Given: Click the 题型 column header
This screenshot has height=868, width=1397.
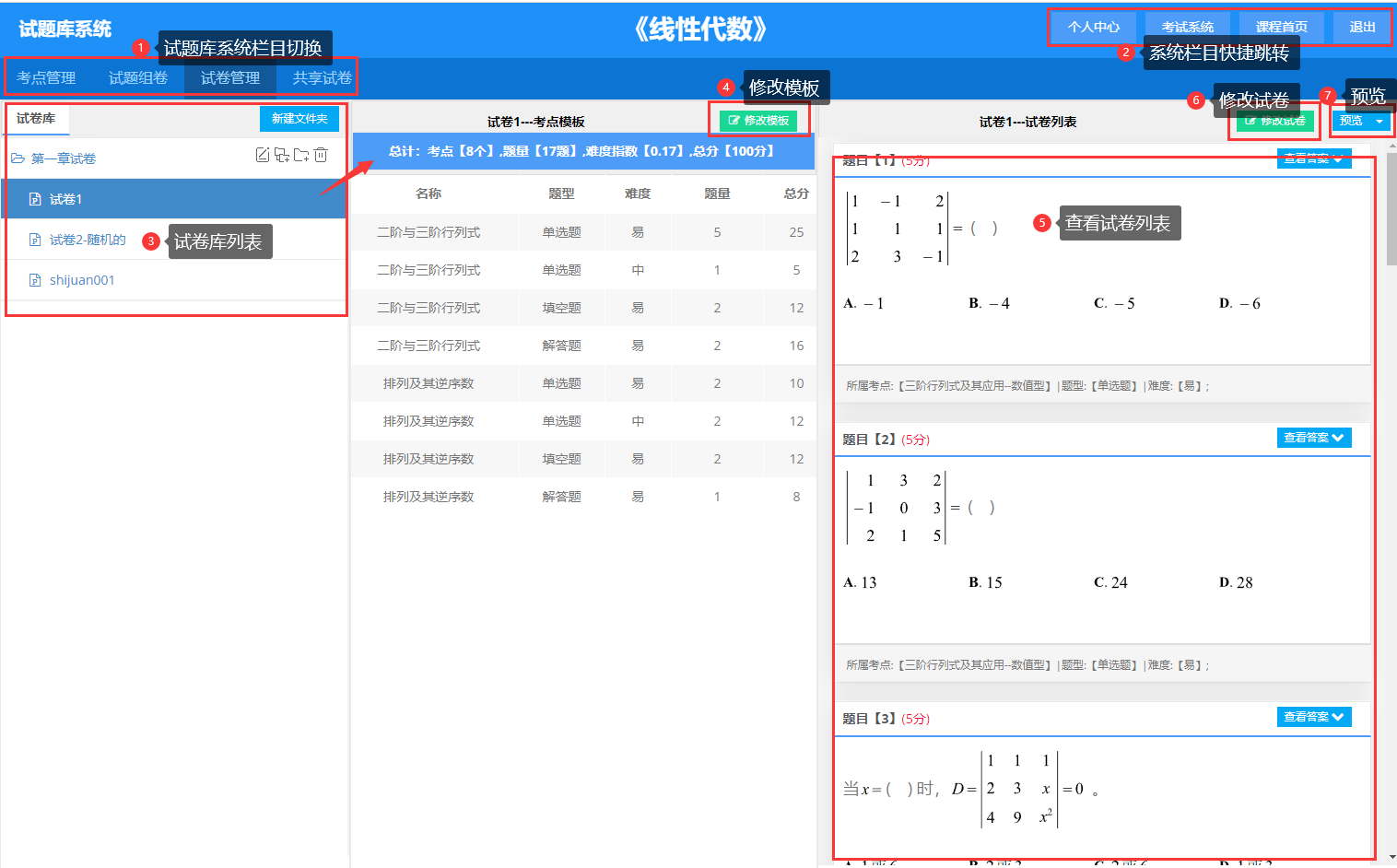Looking at the screenshot, I should pyautogui.click(x=561, y=194).
